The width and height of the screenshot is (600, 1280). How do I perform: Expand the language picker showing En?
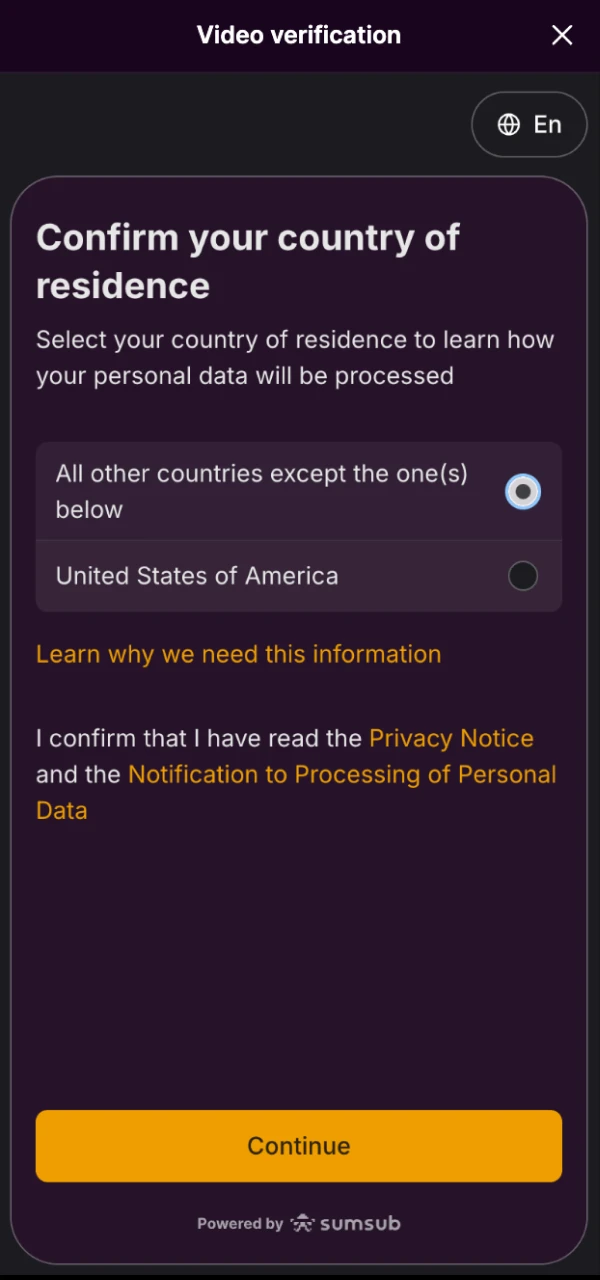coord(529,124)
